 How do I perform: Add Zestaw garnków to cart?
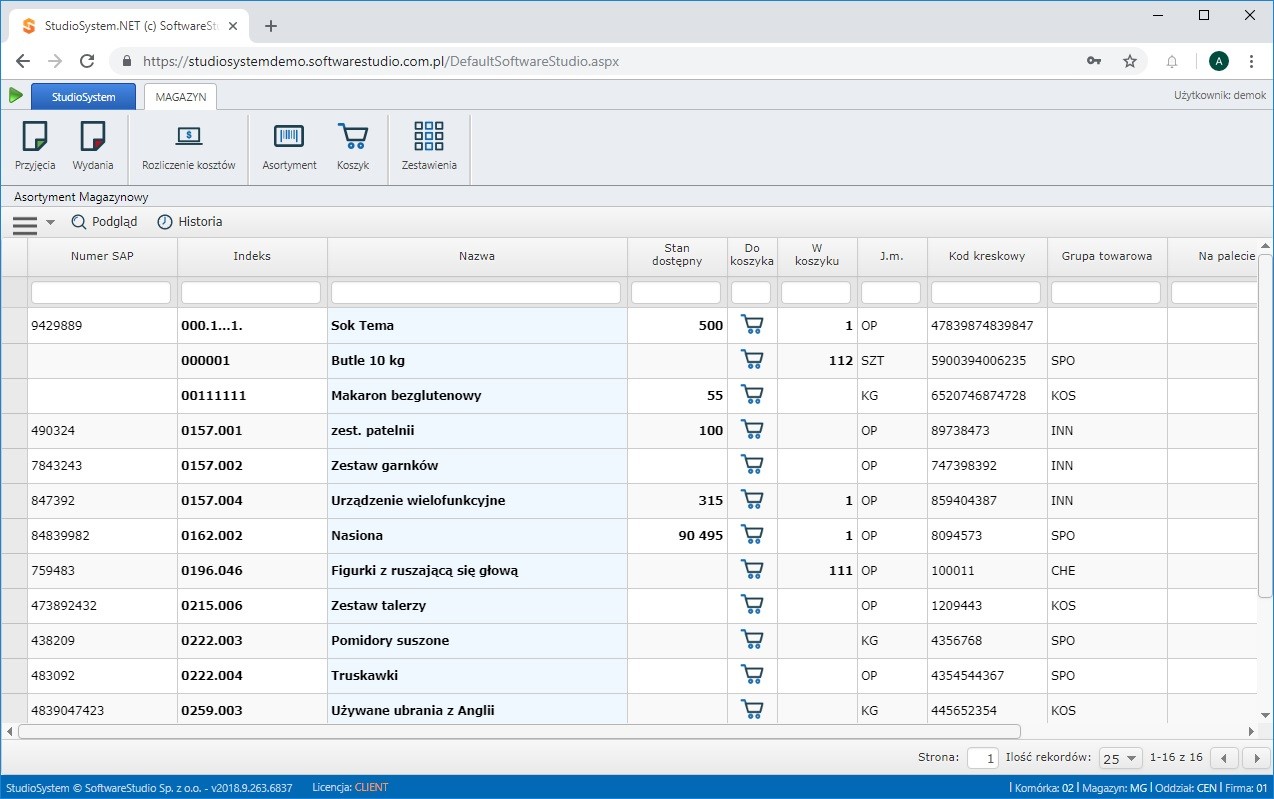[x=752, y=465]
